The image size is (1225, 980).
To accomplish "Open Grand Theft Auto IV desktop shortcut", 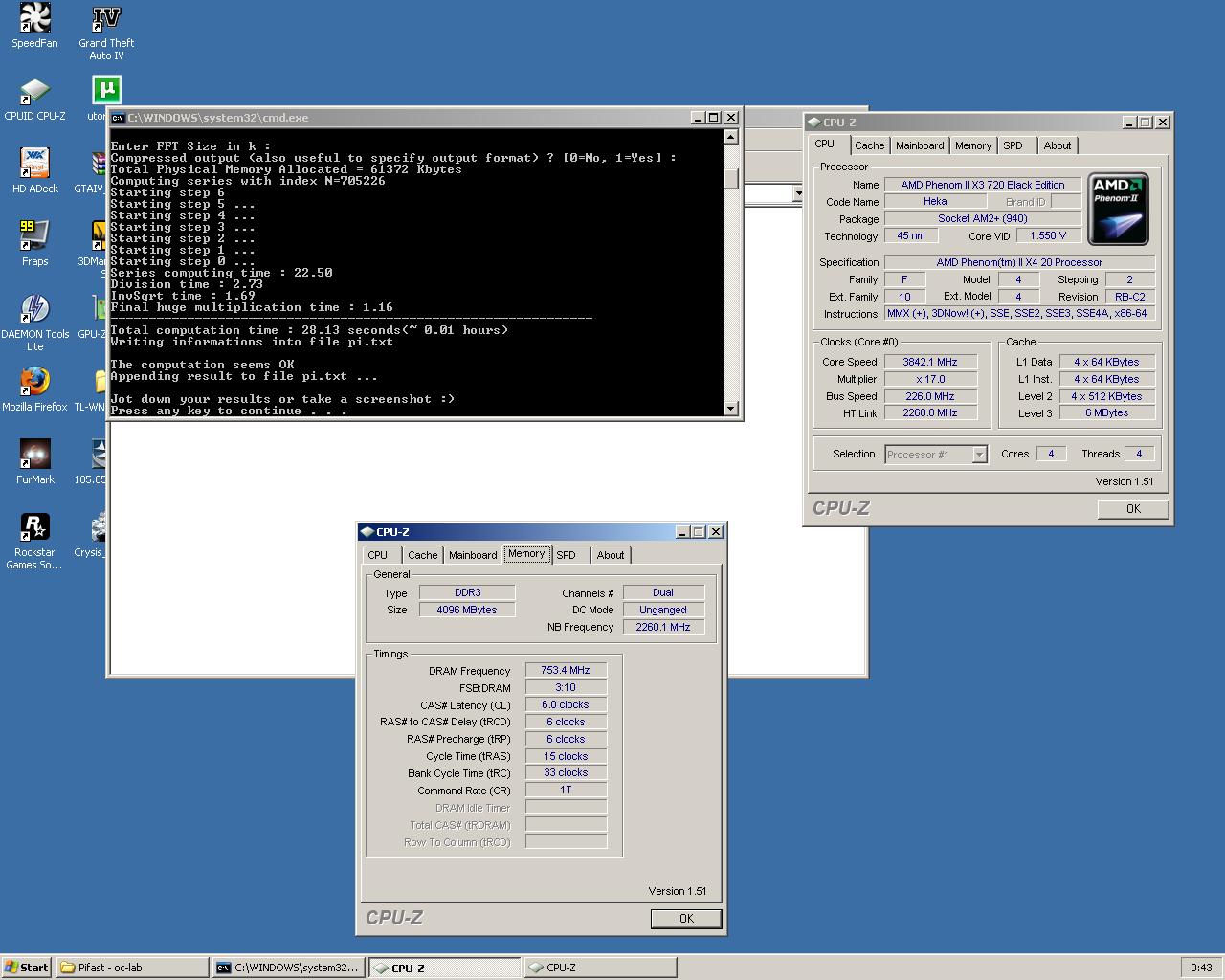I will (x=106, y=33).
